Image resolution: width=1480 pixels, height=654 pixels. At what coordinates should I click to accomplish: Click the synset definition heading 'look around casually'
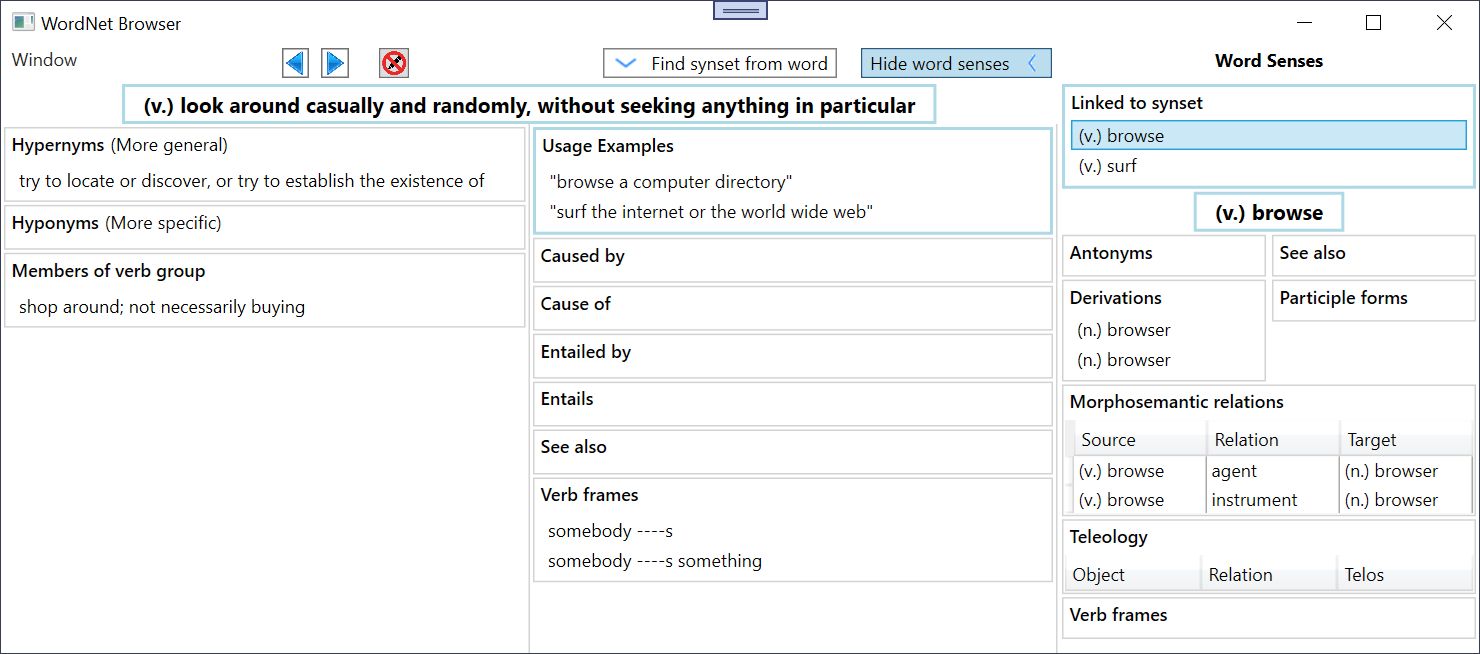(529, 105)
